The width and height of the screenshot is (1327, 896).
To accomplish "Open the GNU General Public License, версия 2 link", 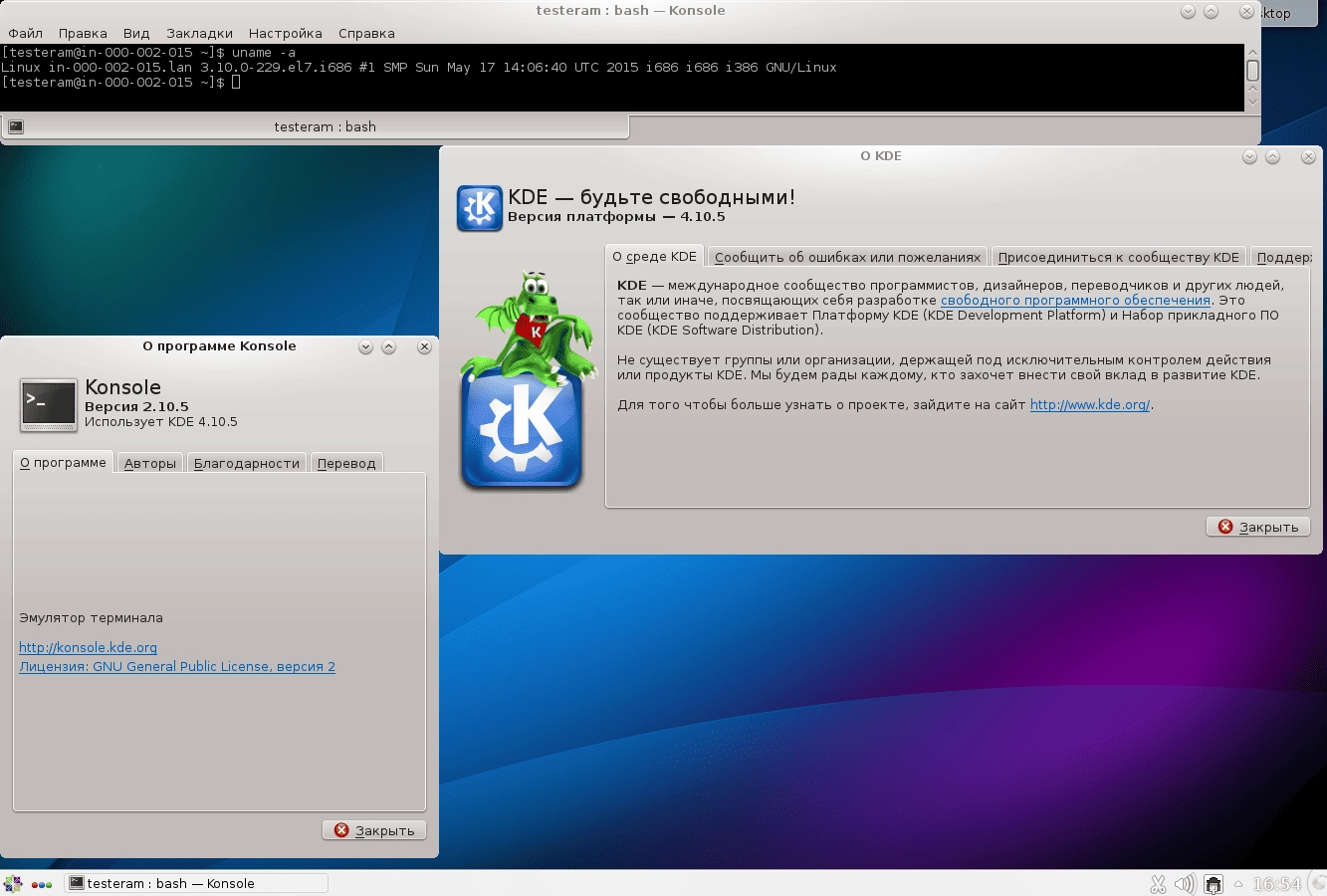I will point(177,666).
